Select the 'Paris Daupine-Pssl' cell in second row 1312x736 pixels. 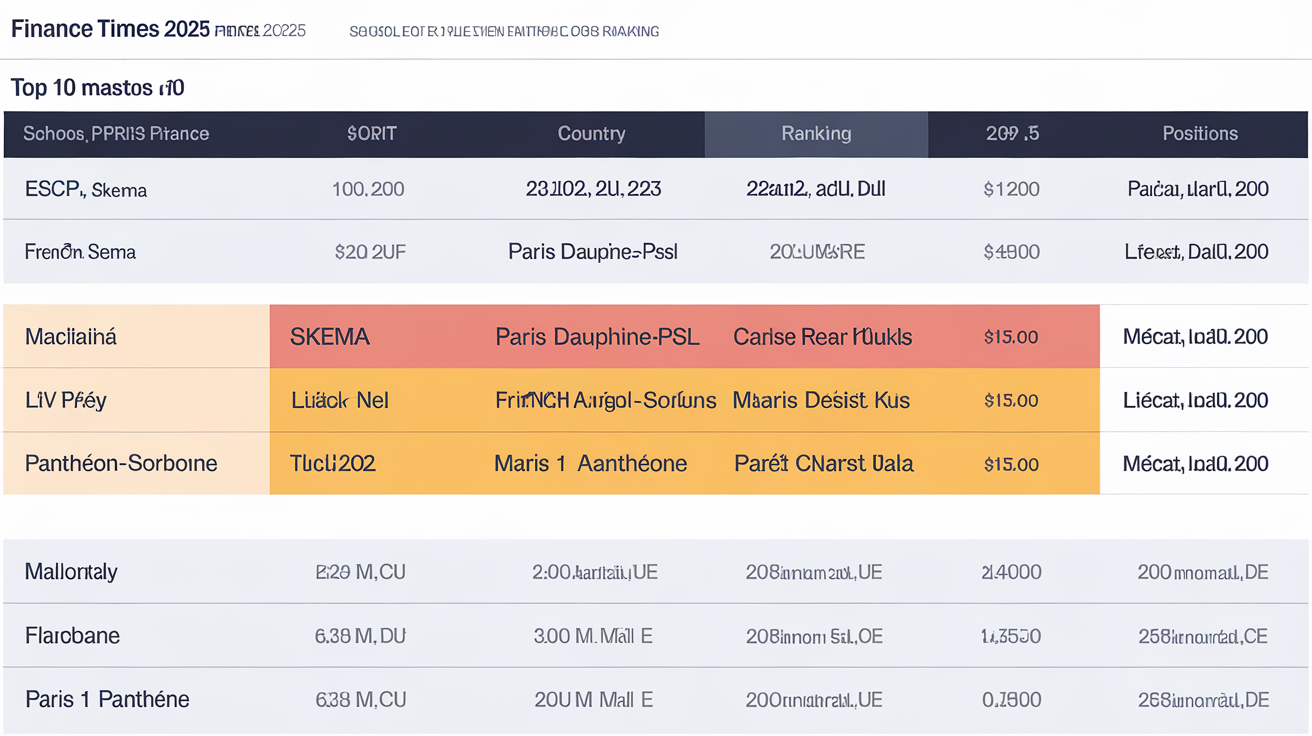[593, 252]
